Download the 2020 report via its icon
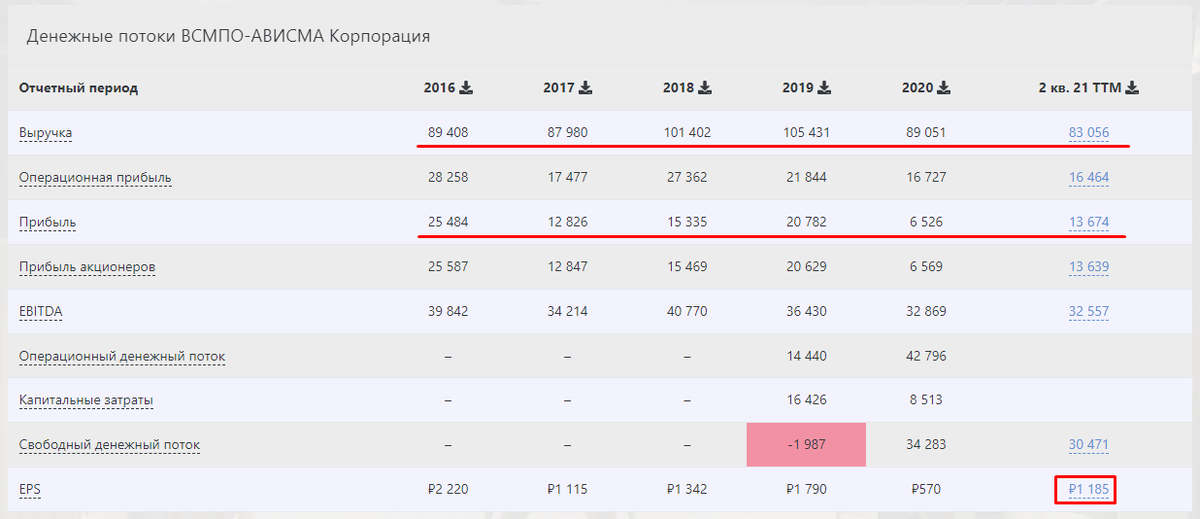1200x519 pixels. (944, 88)
